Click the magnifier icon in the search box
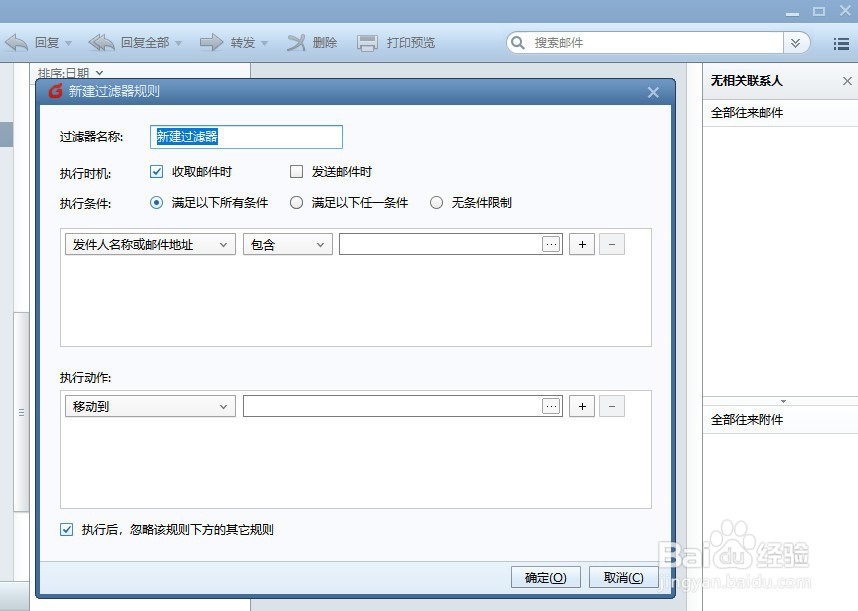The width and height of the screenshot is (858, 611). point(517,42)
